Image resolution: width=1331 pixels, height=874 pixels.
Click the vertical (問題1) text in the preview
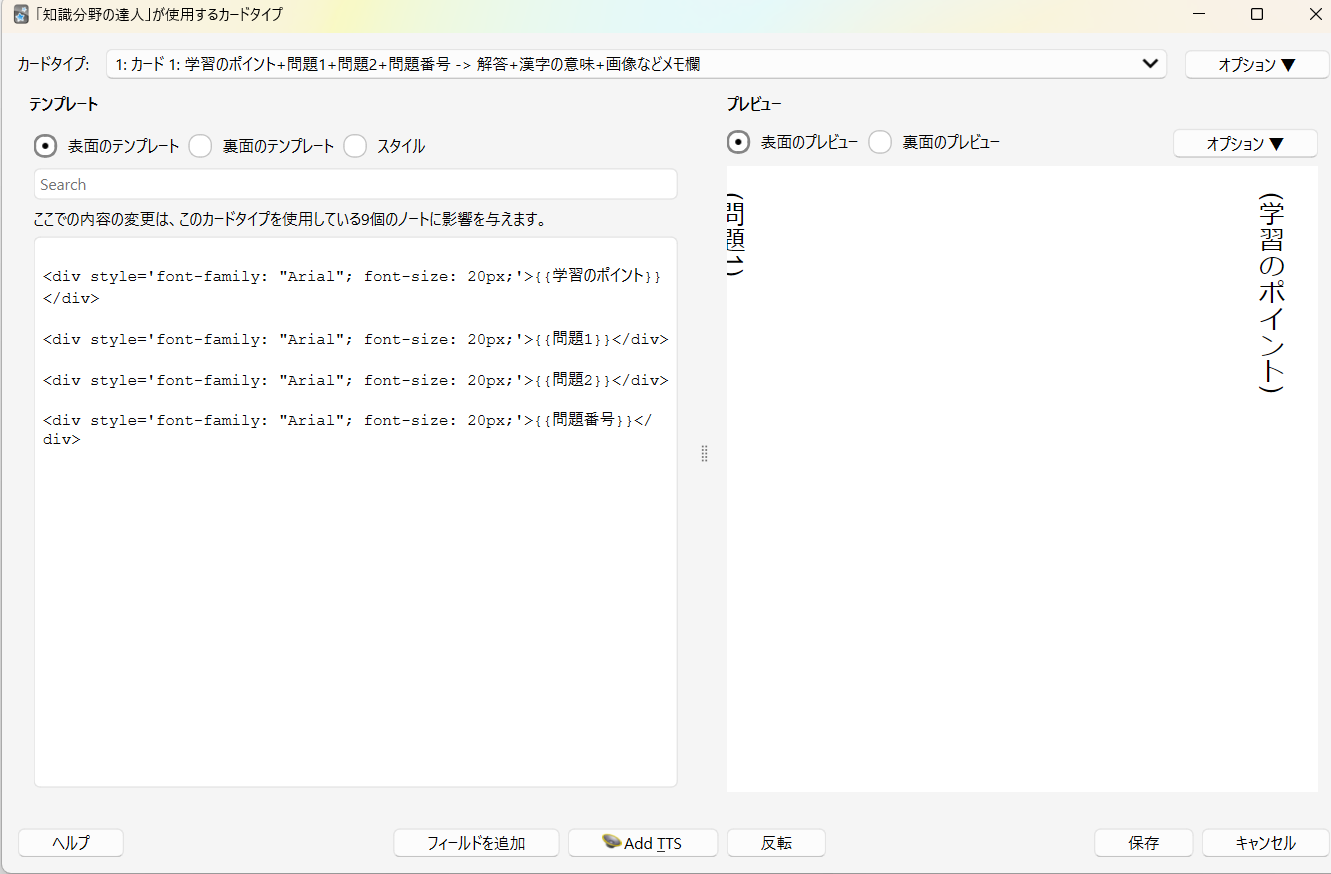pyautogui.click(x=735, y=235)
